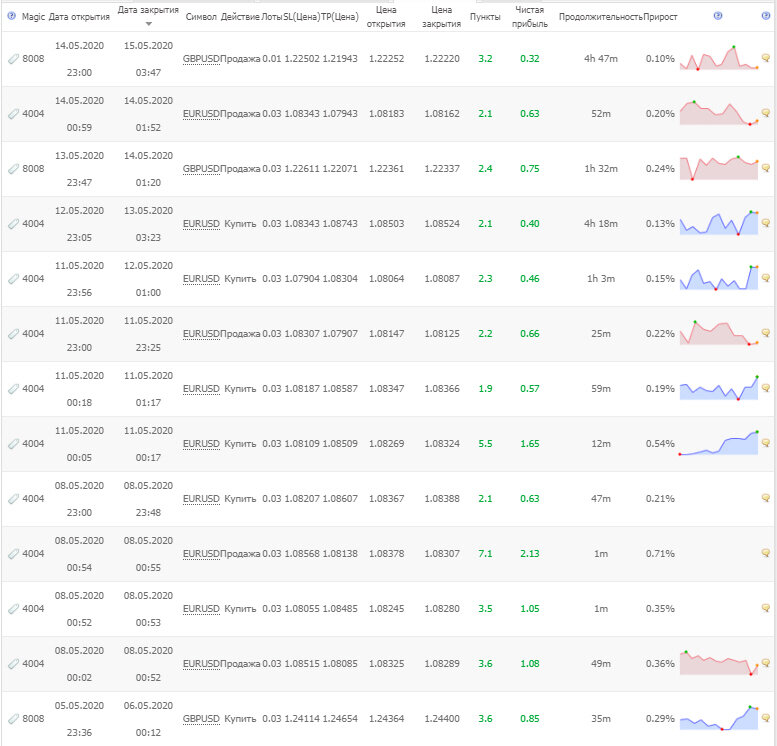The height and width of the screenshot is (746, 777).
Task: Open comments for the 0.15% growth trade
Action: tap(766, 278)
